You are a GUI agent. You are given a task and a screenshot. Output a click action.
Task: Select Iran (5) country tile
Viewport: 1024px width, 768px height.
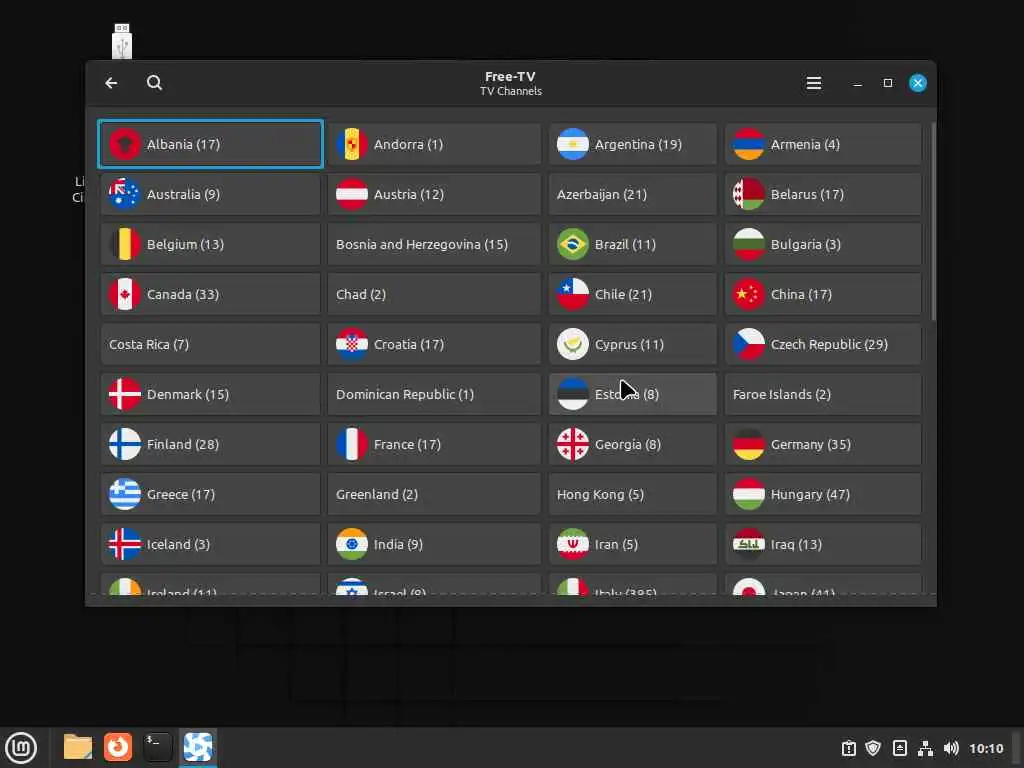[632, 545]
